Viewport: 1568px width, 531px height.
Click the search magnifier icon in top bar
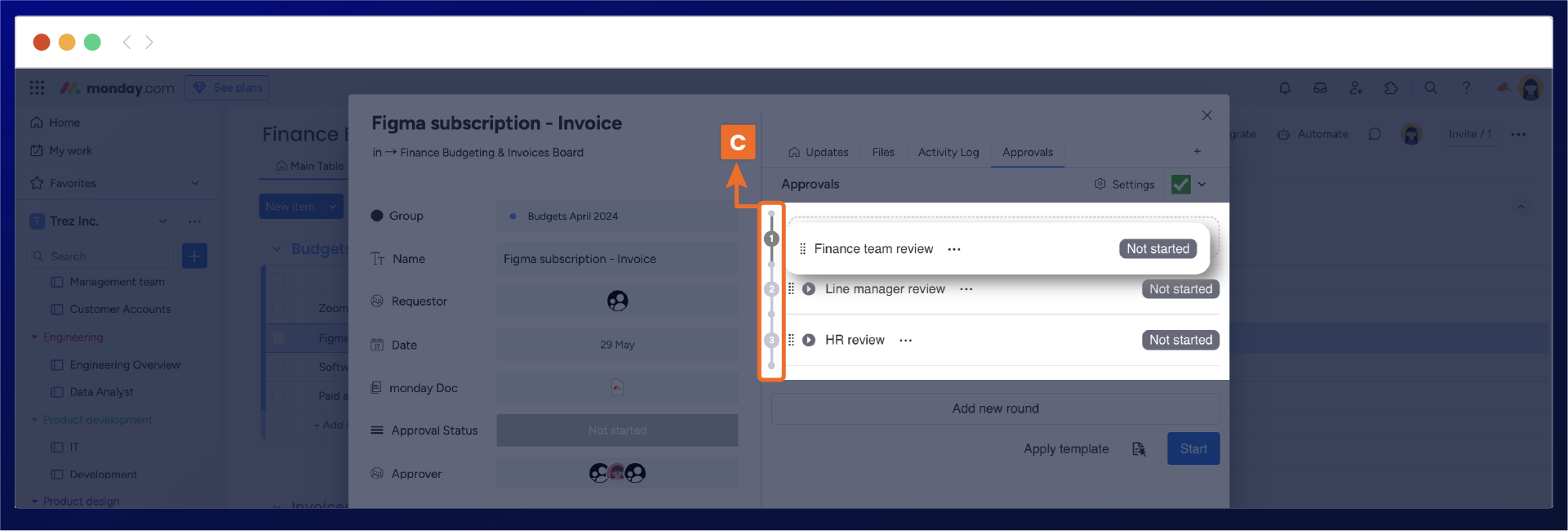pos(1431,88)
